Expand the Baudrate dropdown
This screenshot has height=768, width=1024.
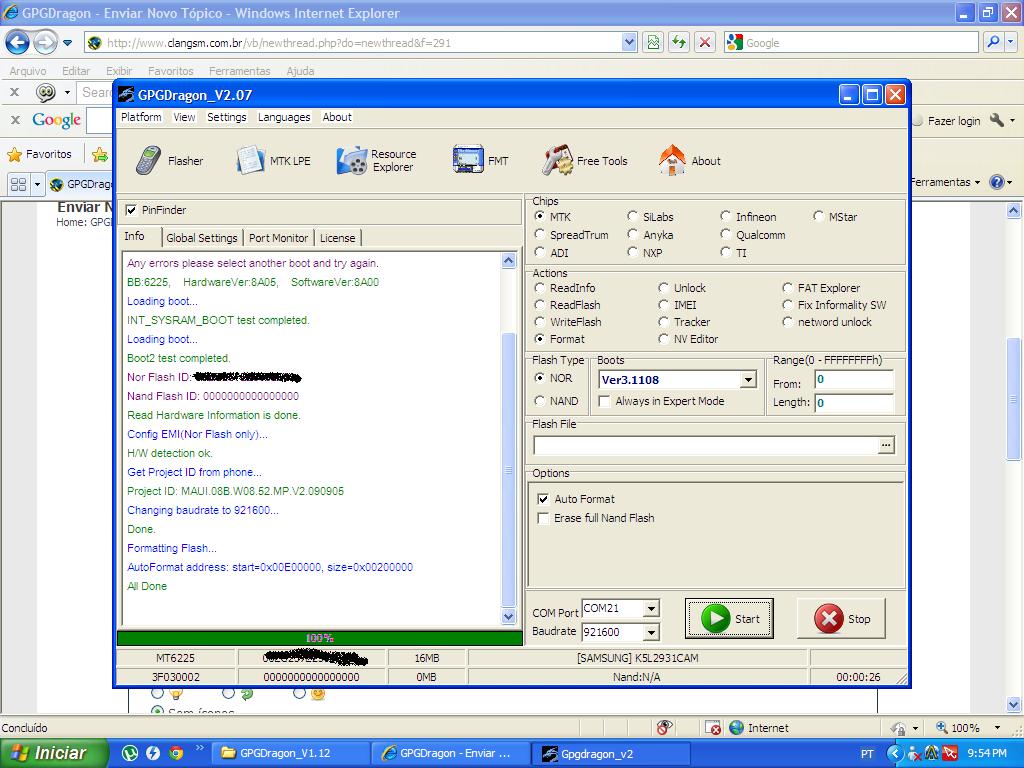650,632
